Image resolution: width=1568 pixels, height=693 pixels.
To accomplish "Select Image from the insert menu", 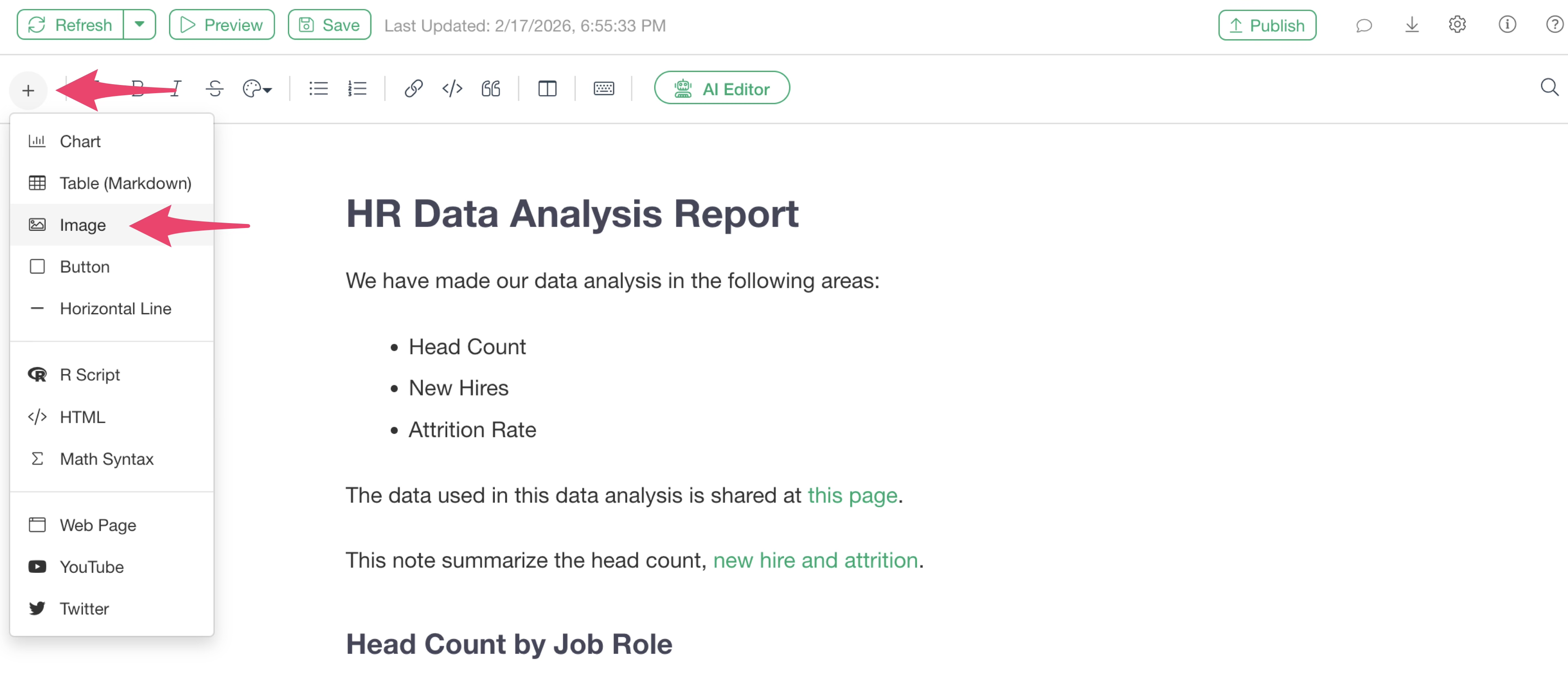I will (83, 225).
